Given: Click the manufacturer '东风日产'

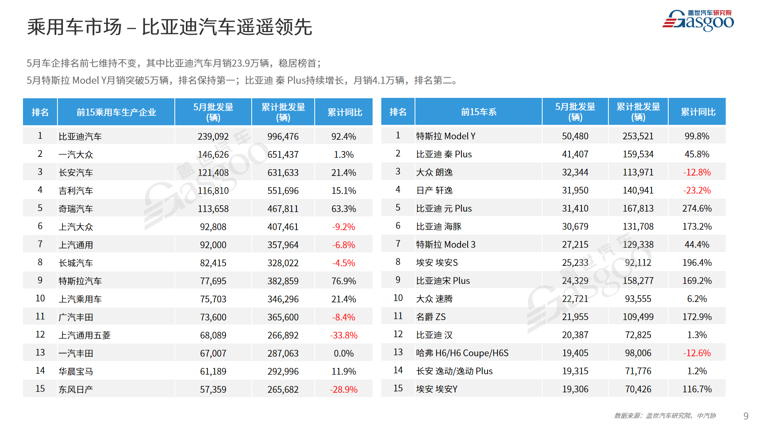Looking at the screenshot, I should (x=76, y=390).
